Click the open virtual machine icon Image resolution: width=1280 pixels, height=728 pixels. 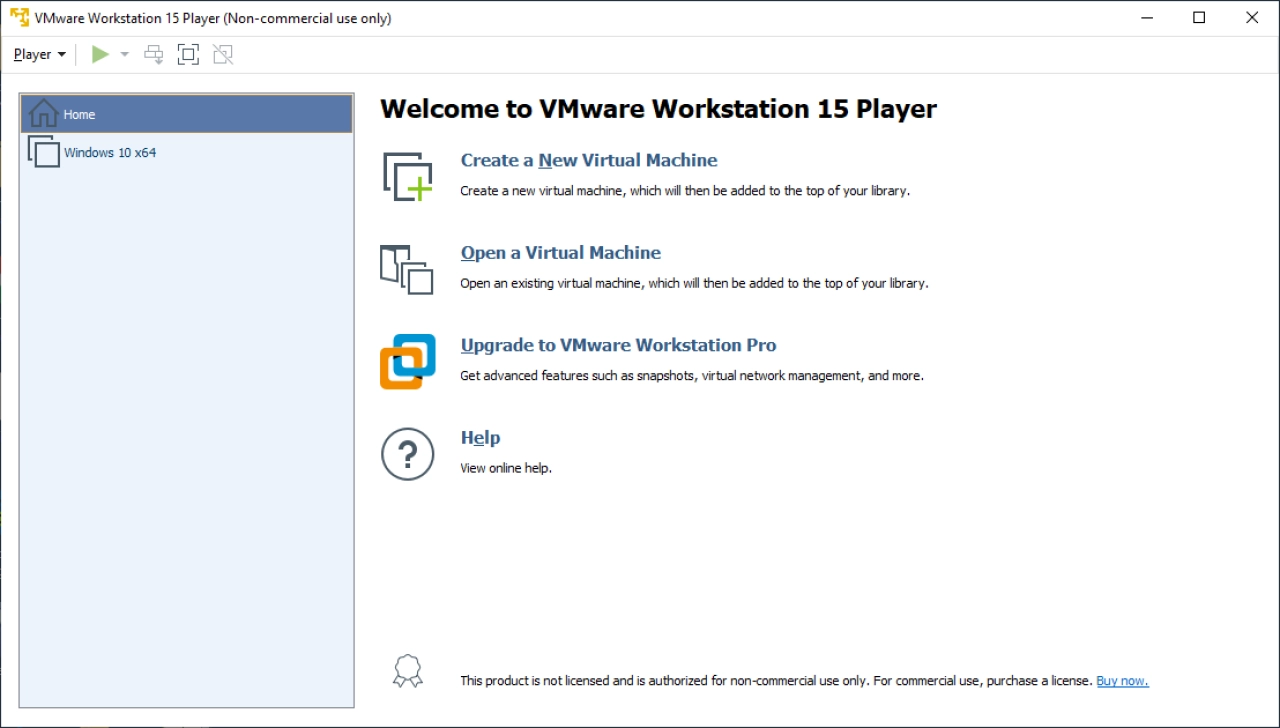tap(407, 269)
